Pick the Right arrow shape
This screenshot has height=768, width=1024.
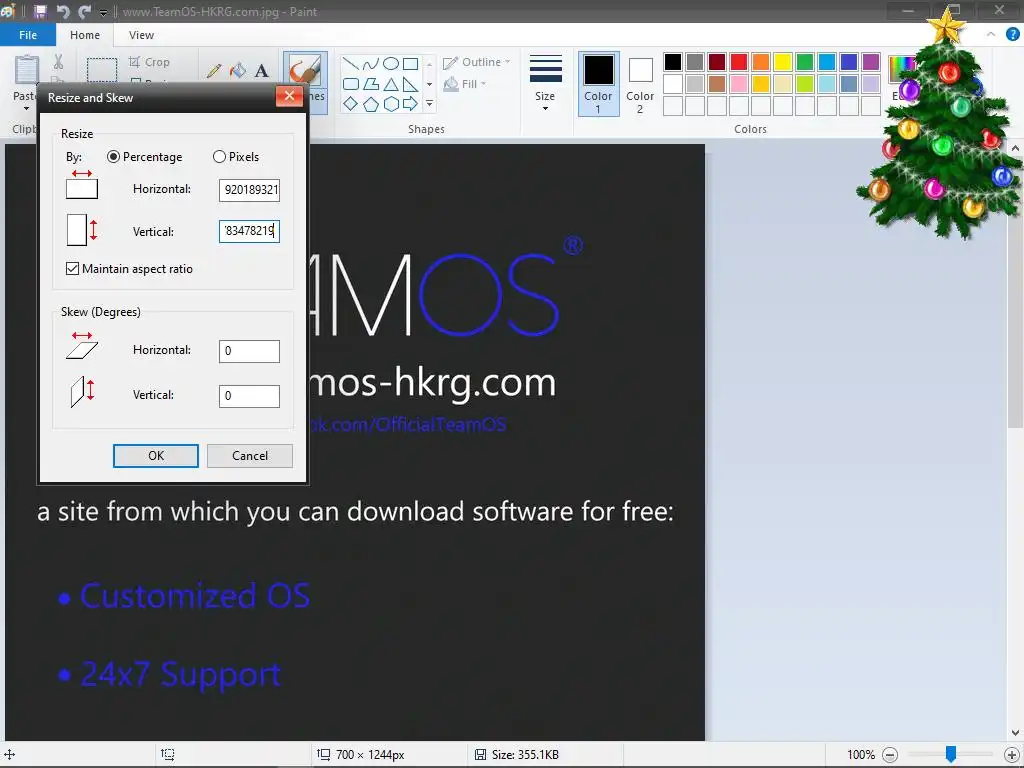click(410, 104)
